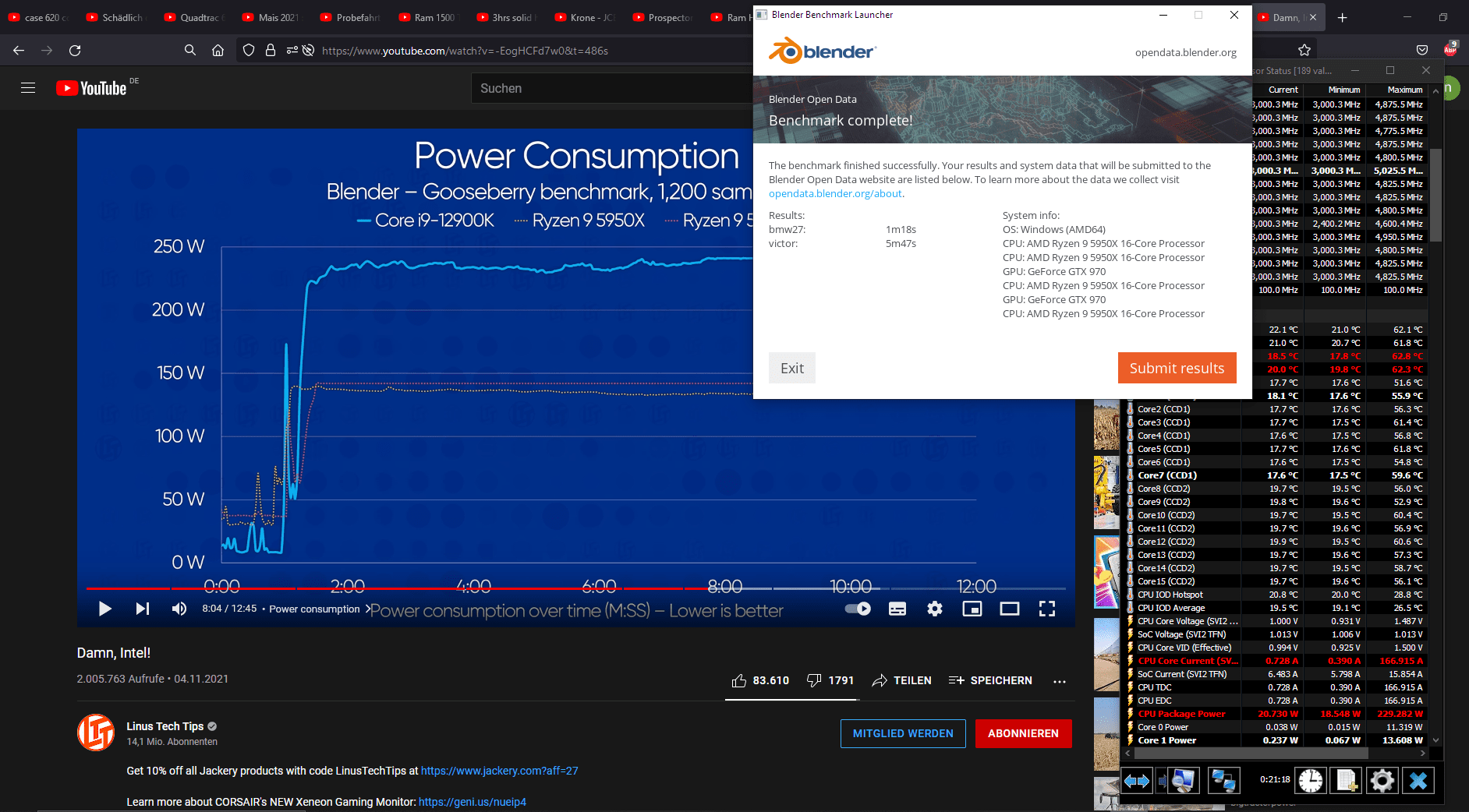Click the Blender logo in the launcher

coord(823,51)
